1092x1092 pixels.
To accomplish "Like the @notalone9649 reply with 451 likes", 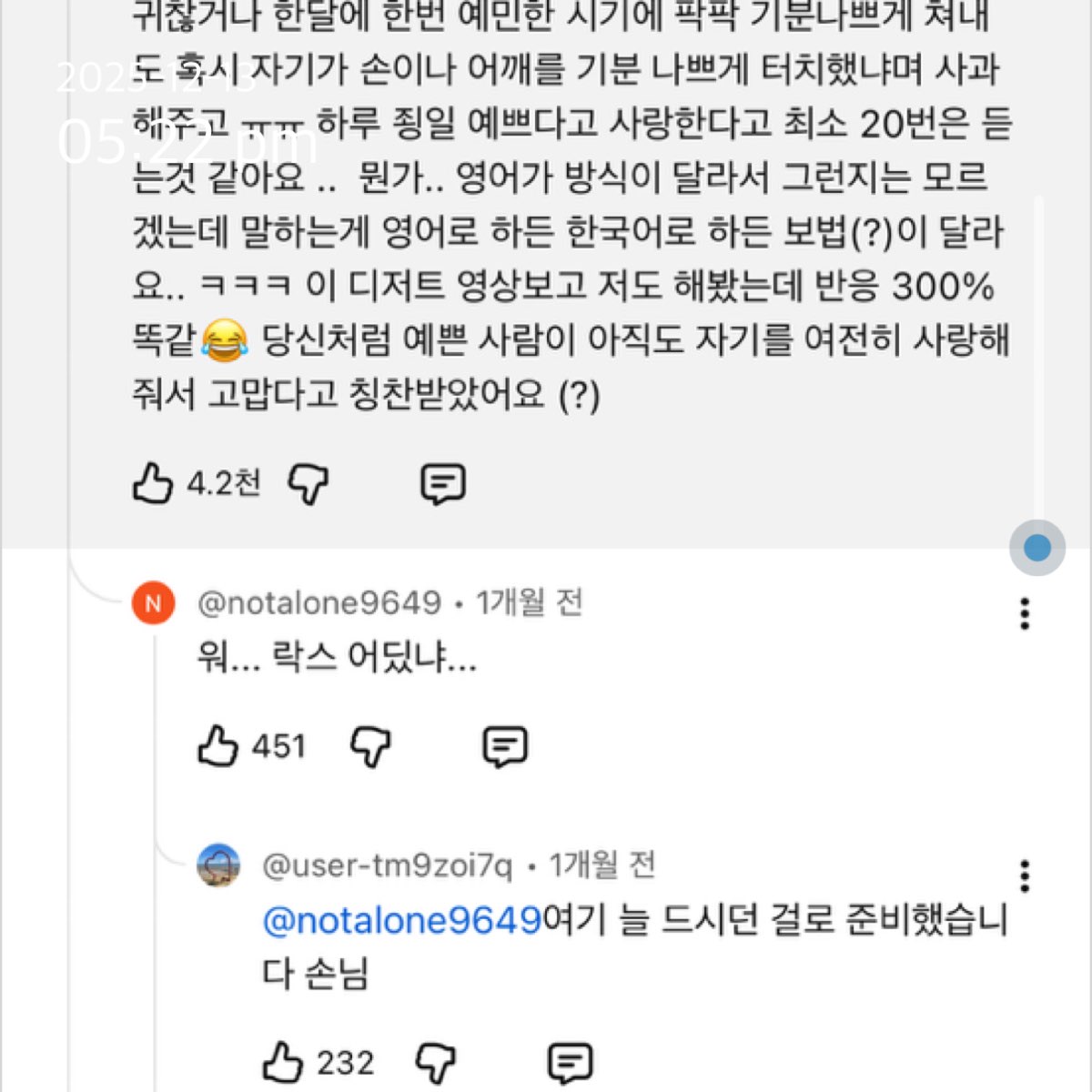I will (218, 746).
